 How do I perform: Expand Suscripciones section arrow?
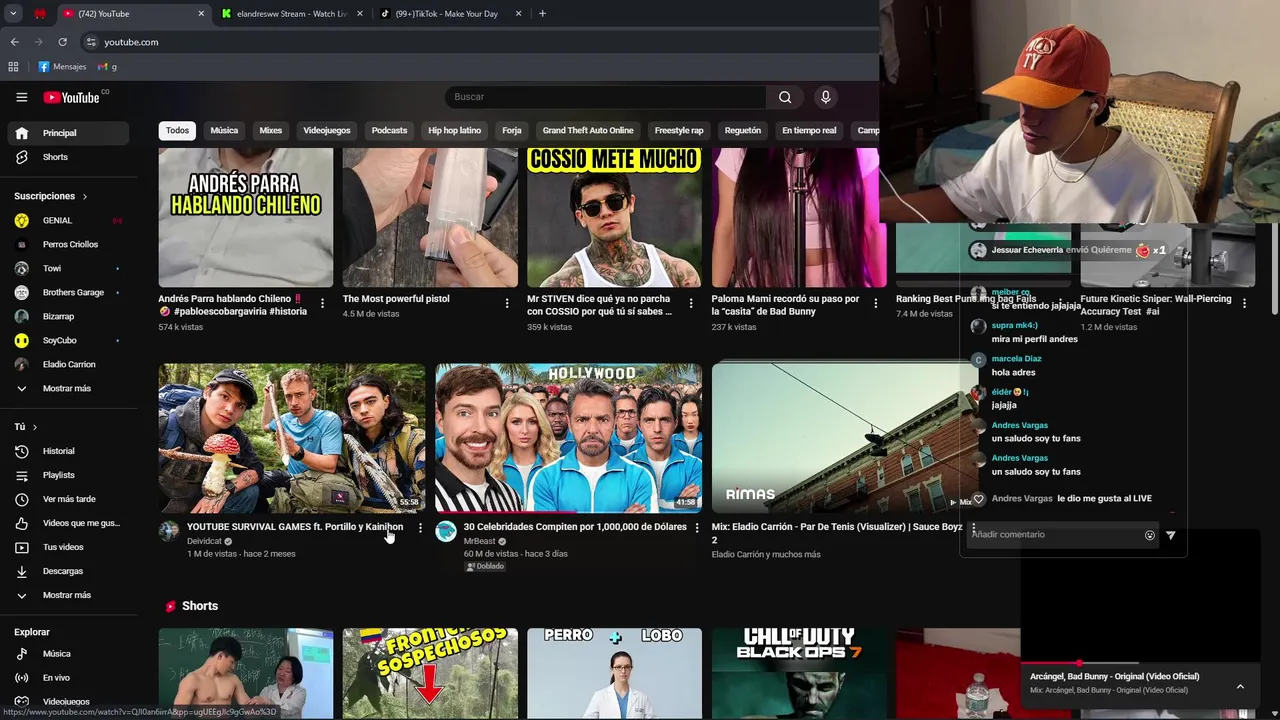(x=85, y=197)
